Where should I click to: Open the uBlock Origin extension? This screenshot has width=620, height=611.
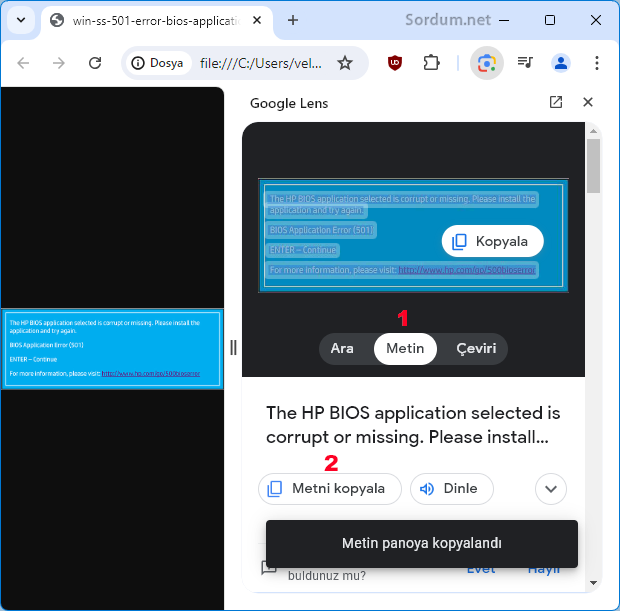pos(395,63)
